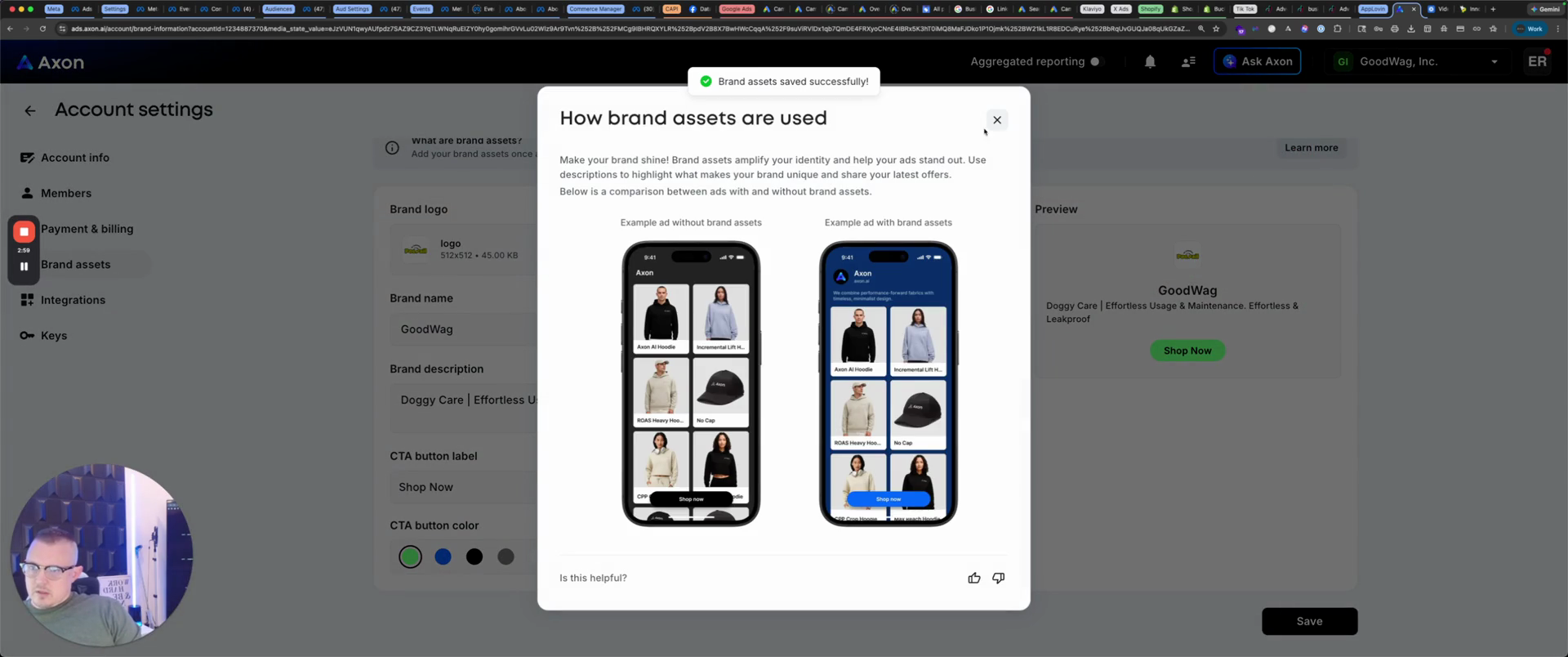Click the Account info icon
The width and height of the screenshot is (1568, 657).
[27, 158]
